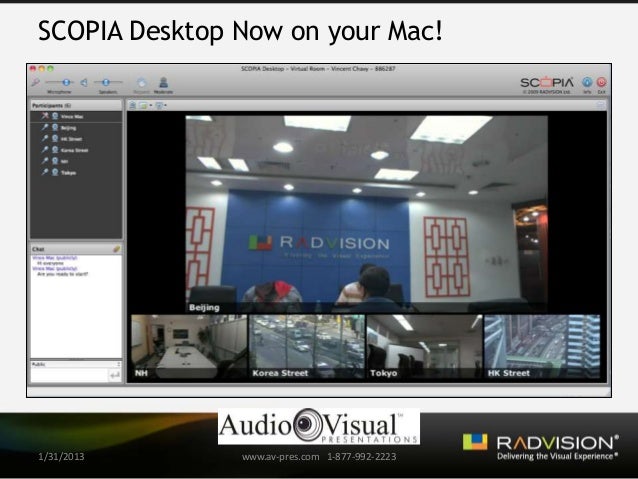Click the Participants (6) panel header
Image resolution: width=638 pixels, height=479 pixels.
[x=76, y=105]
